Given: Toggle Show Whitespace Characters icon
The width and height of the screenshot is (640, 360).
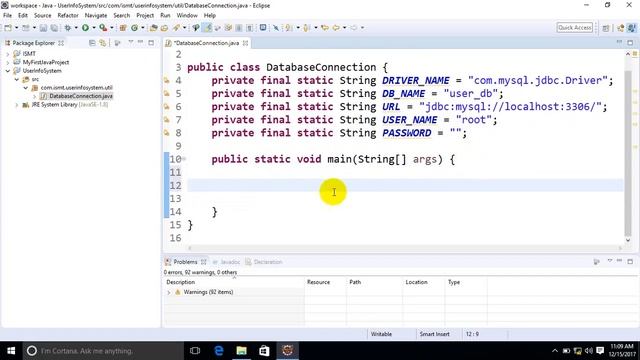Looking at the screenshot, I should pos(249,28).
